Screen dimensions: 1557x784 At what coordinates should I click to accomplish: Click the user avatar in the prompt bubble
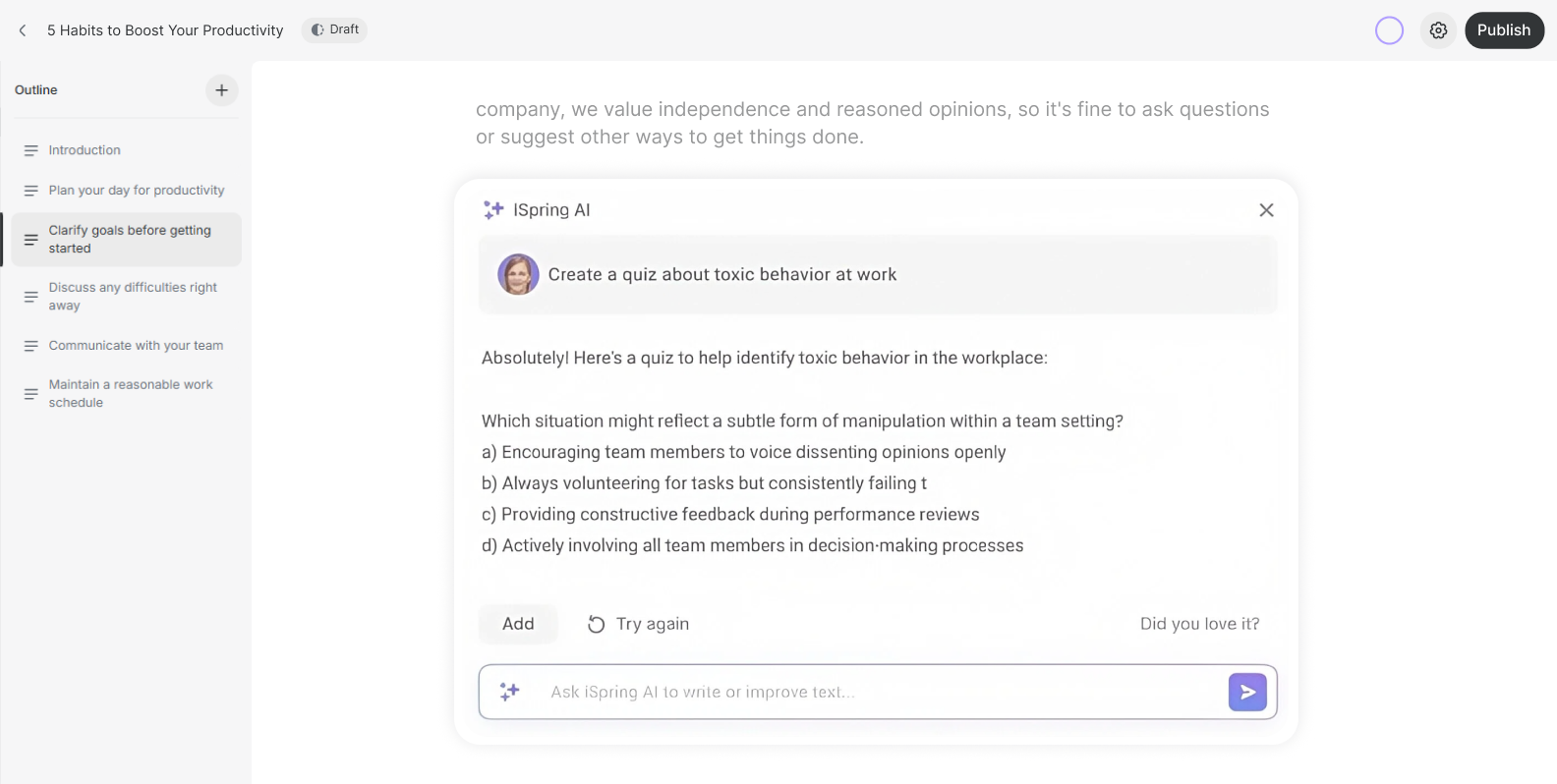[518, 275]
